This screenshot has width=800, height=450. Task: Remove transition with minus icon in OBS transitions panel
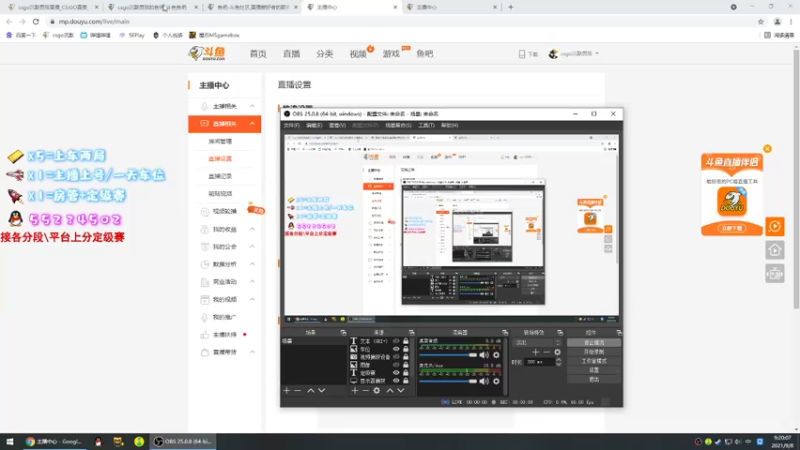click(546, 352)
